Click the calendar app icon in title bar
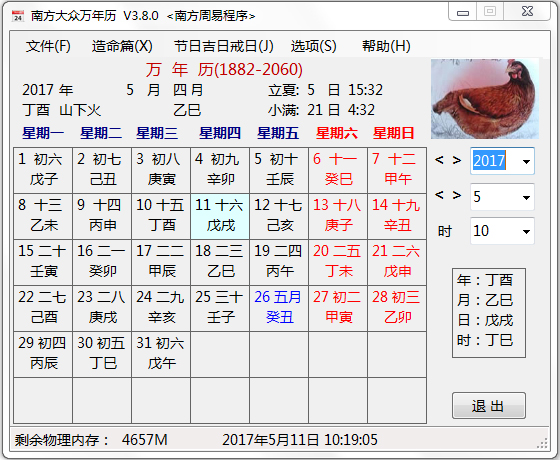This screenshot has width=560, height=460. coord(18,16)
